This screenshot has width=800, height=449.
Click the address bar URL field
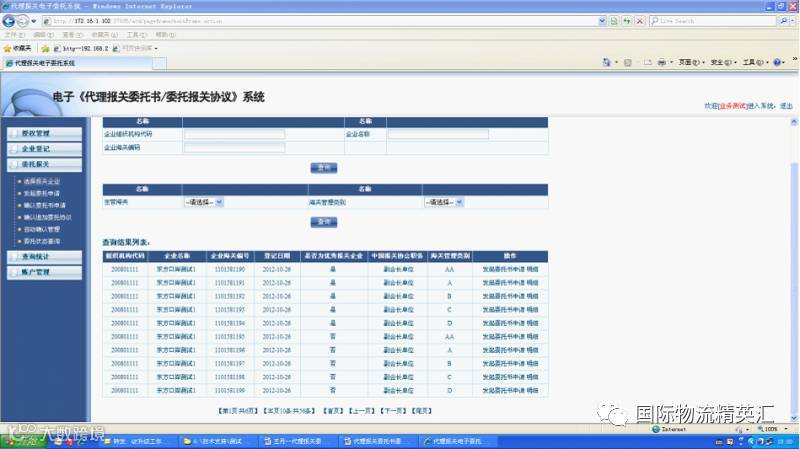click(319, 21)
